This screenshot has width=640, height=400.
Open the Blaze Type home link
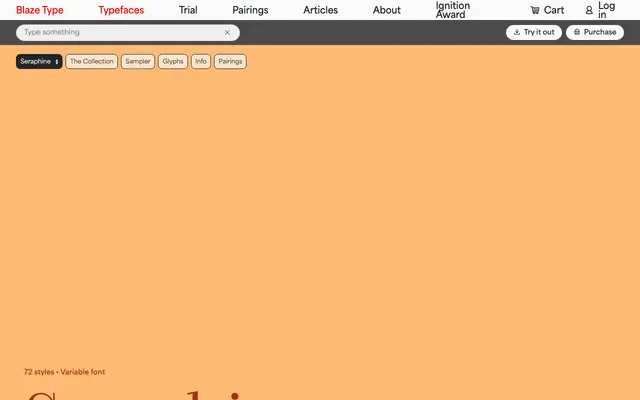[40, 10]
